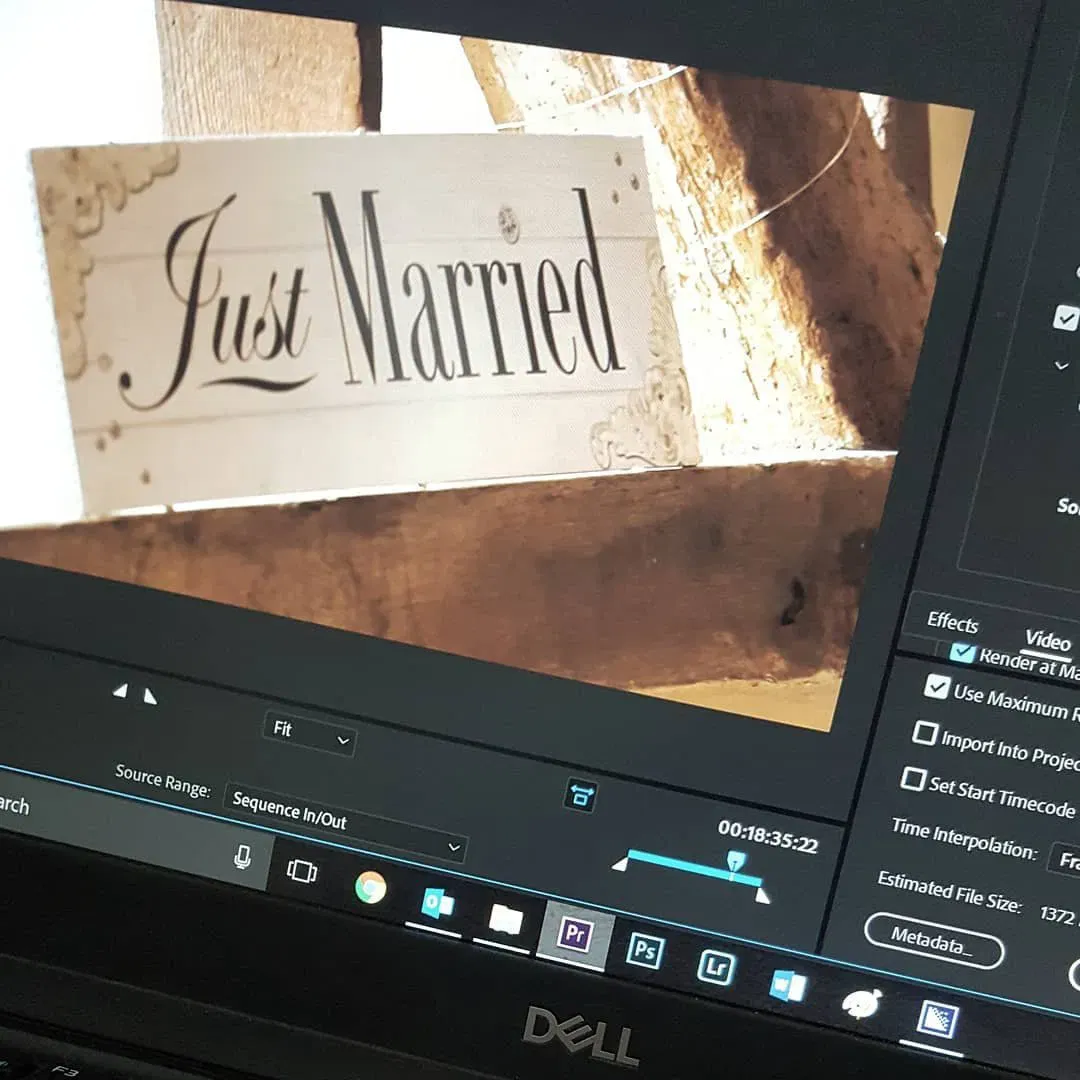Click the microphone icon in the search box

pos(242,856)
